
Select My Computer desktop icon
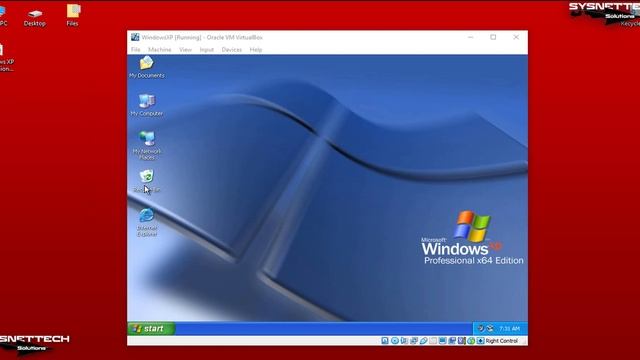[x=147, y=105]
